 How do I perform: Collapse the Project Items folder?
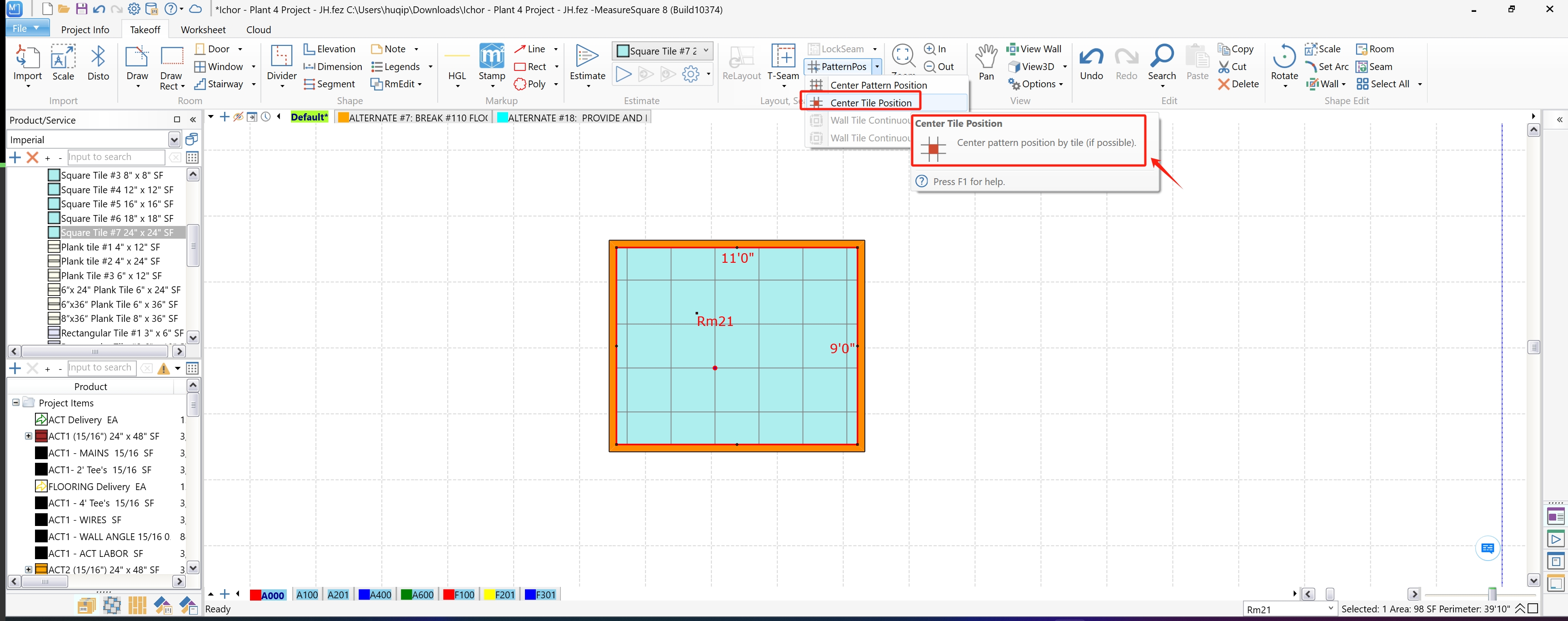point(16,402)
